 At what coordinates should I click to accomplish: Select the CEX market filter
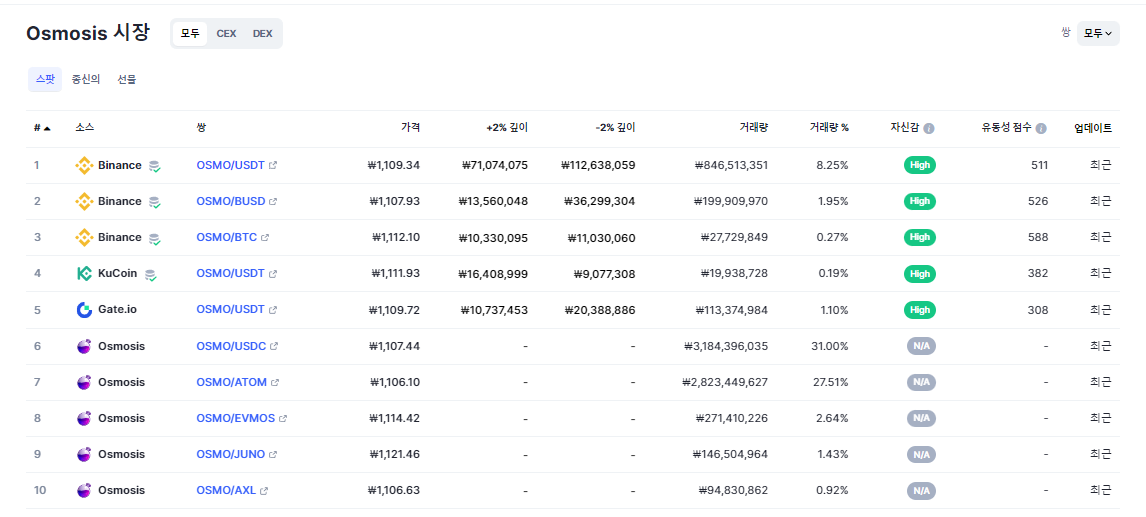[x=227, y=34]
